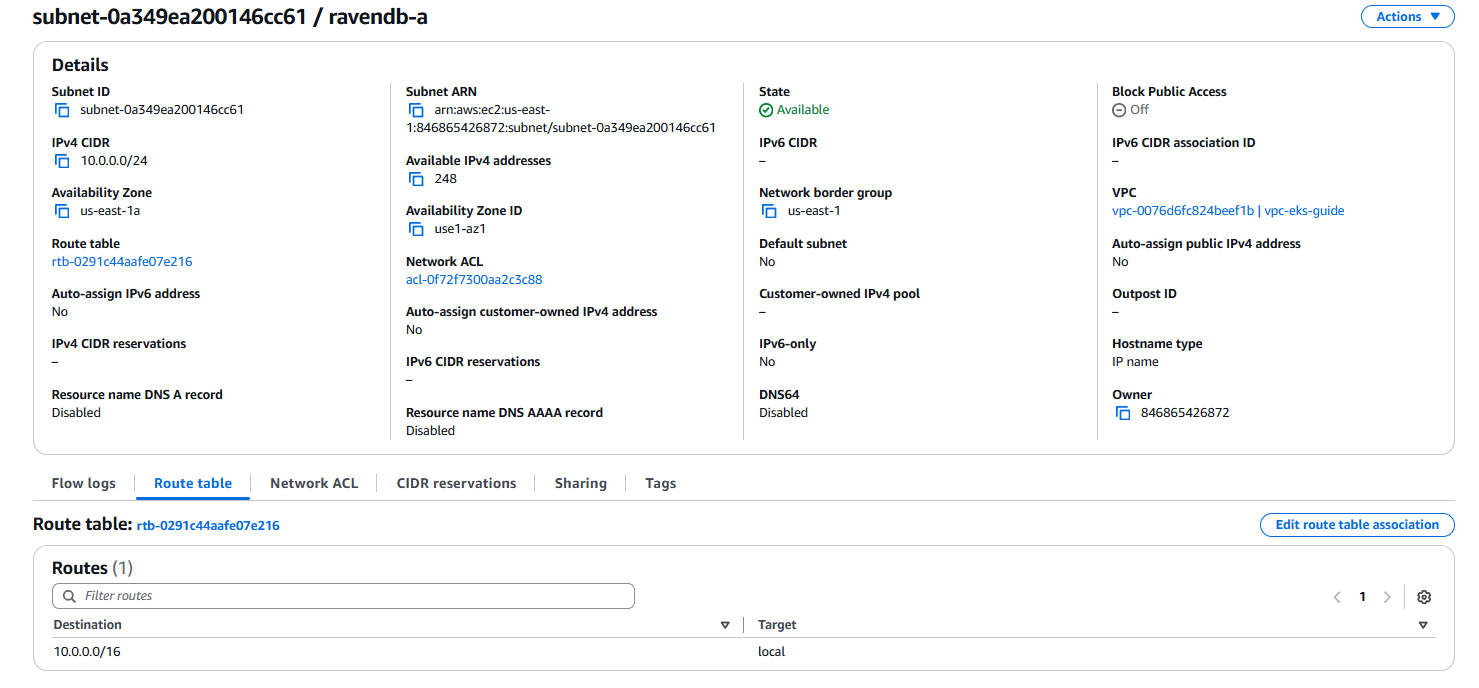Viewport: 1479px width, 688px height.
Task: Open the Network ACL tab
Action: click(x=314, y=483)
